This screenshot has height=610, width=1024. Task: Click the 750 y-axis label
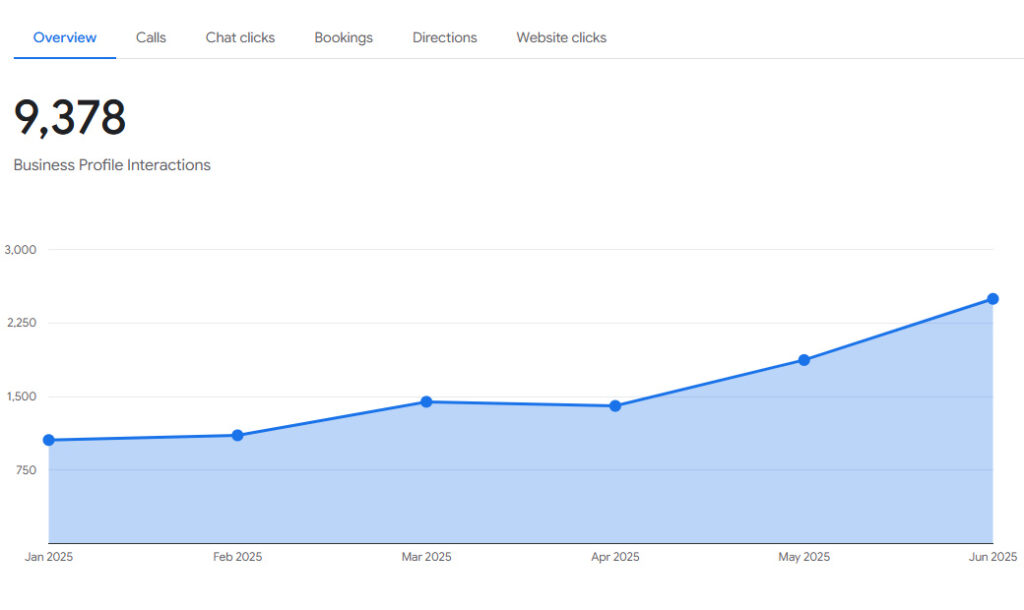(x=25, y=470)
